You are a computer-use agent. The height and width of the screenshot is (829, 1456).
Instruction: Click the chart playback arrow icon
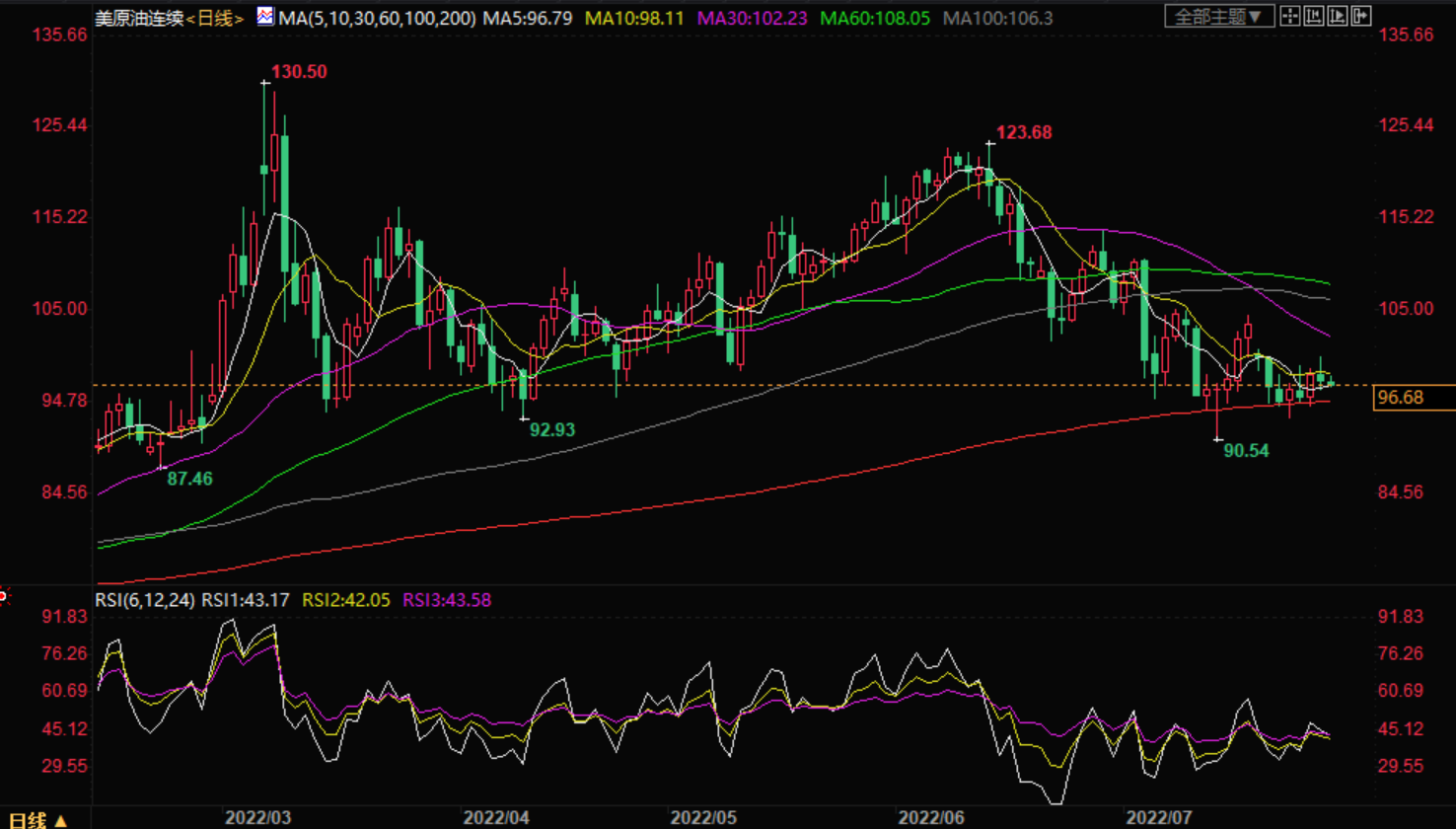(x=1337, y=16)
